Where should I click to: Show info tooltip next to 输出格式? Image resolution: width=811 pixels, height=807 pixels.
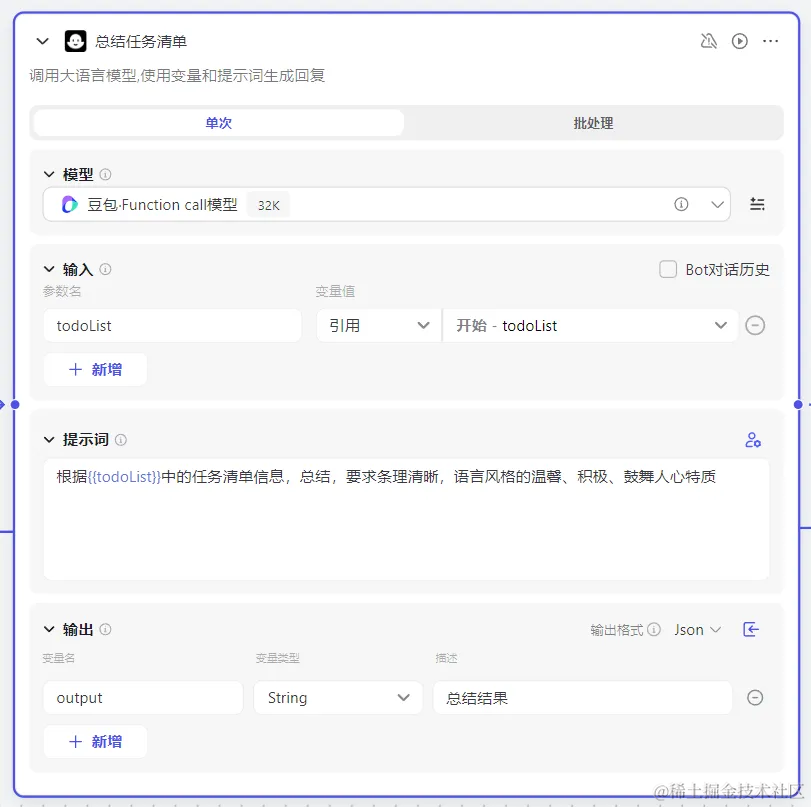click(x=654, y=629)
